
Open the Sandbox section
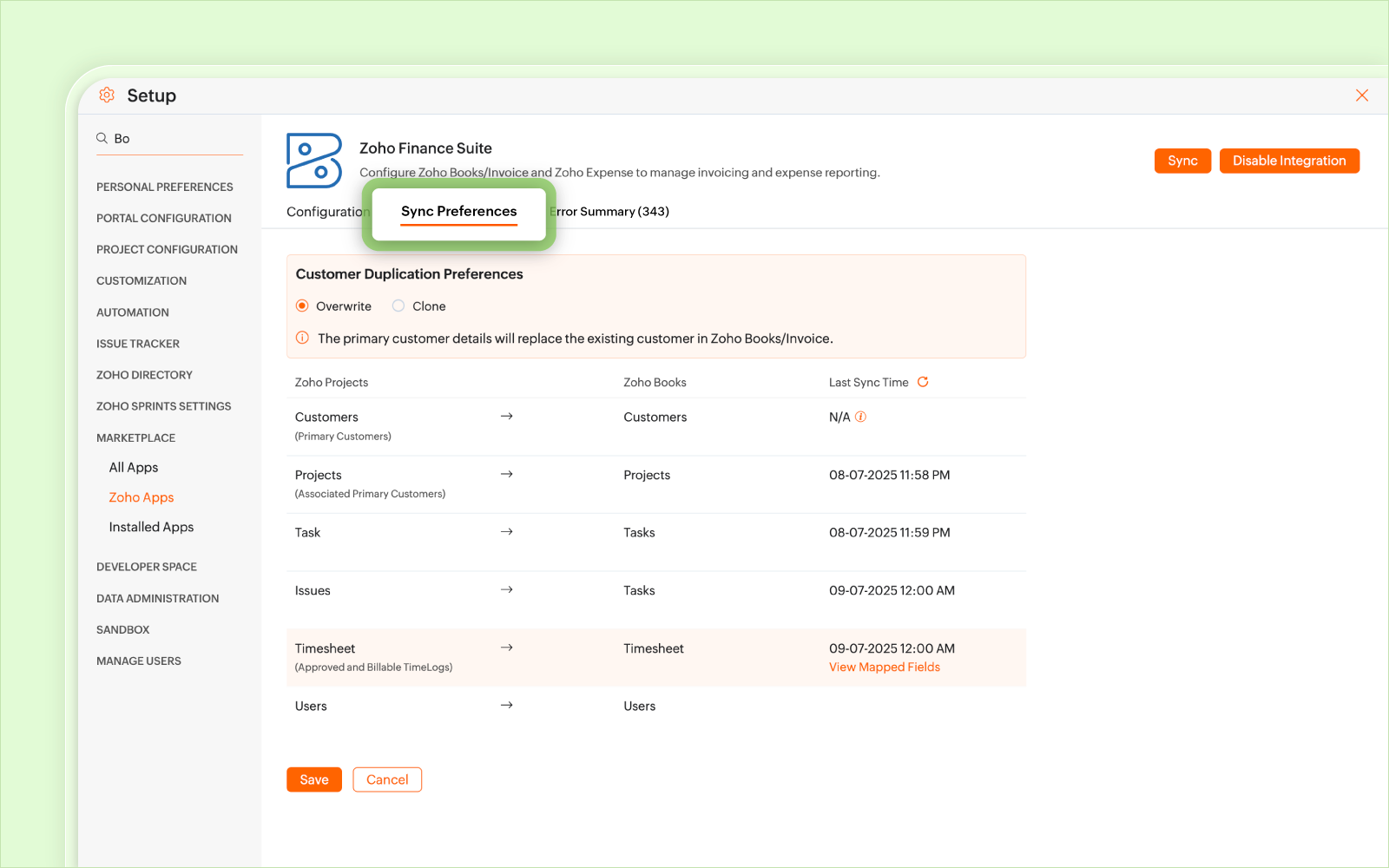123,629
